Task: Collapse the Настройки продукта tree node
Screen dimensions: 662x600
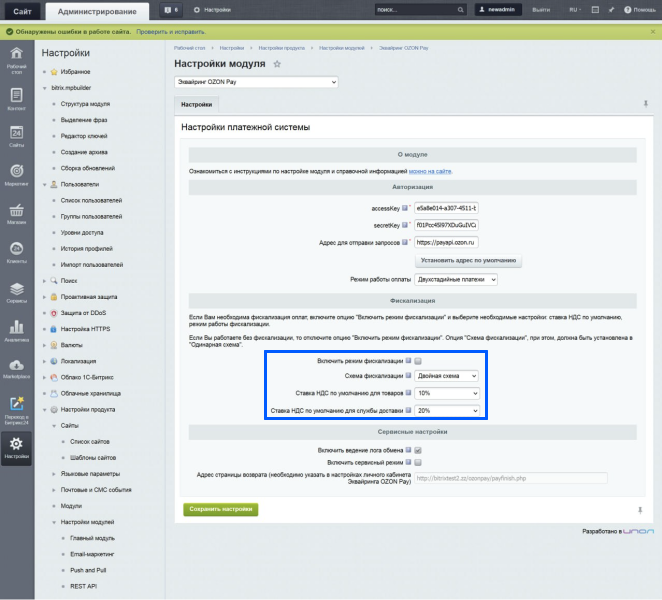Action: (44, 410)
